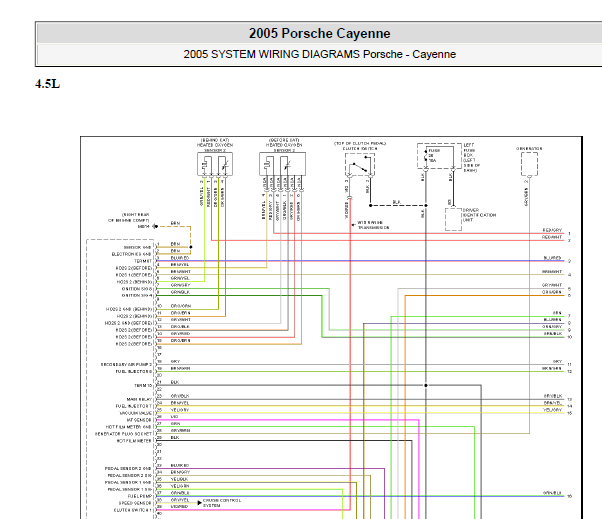602x519 pixels.
Task: Click the before-cat heated oxygen sensor symbol
Action: 283,164
